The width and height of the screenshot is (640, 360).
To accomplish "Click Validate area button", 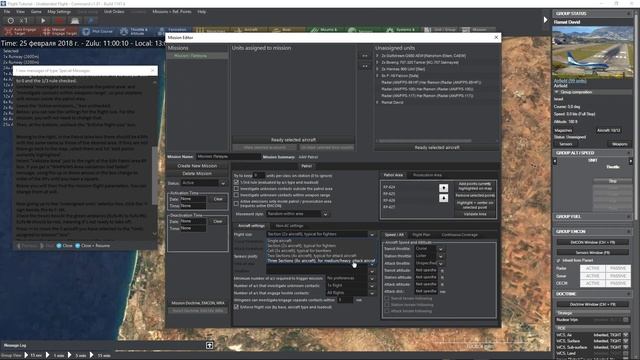I will click(475, 214).
